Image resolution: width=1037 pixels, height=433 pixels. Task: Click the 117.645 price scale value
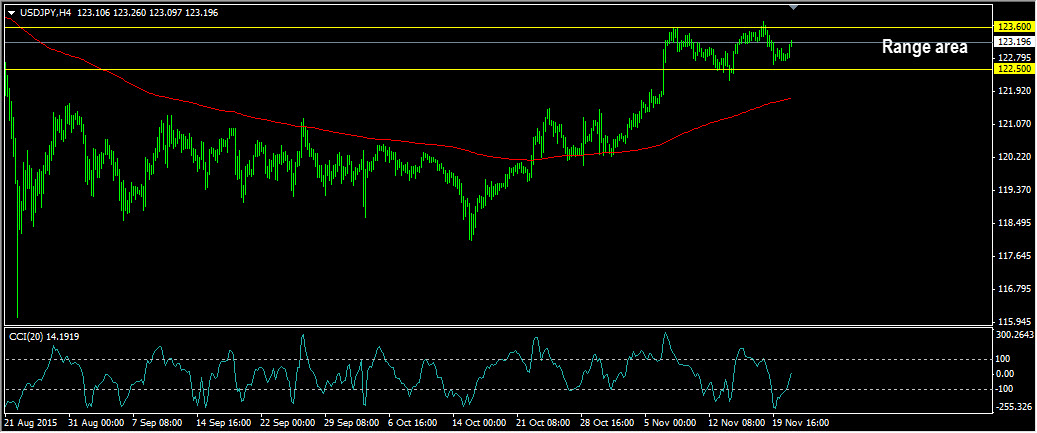point(1014,256)
